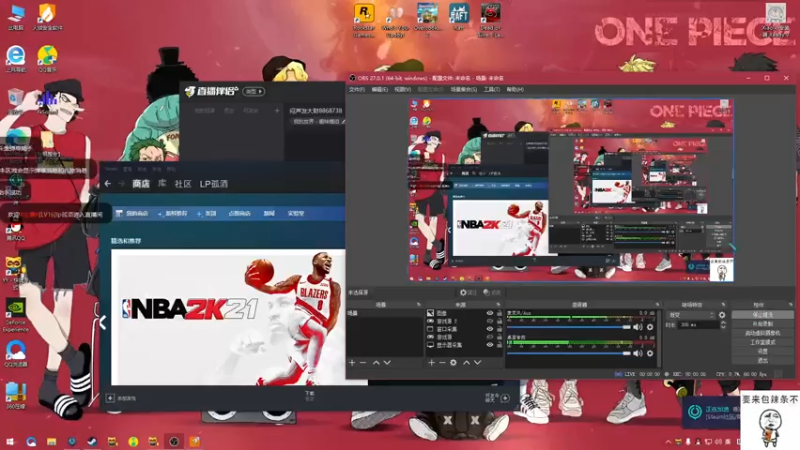Mute the 麦克风/Aux channel speaker icon
Viewport: 800px width, 450px height.
tap(638, 327)
